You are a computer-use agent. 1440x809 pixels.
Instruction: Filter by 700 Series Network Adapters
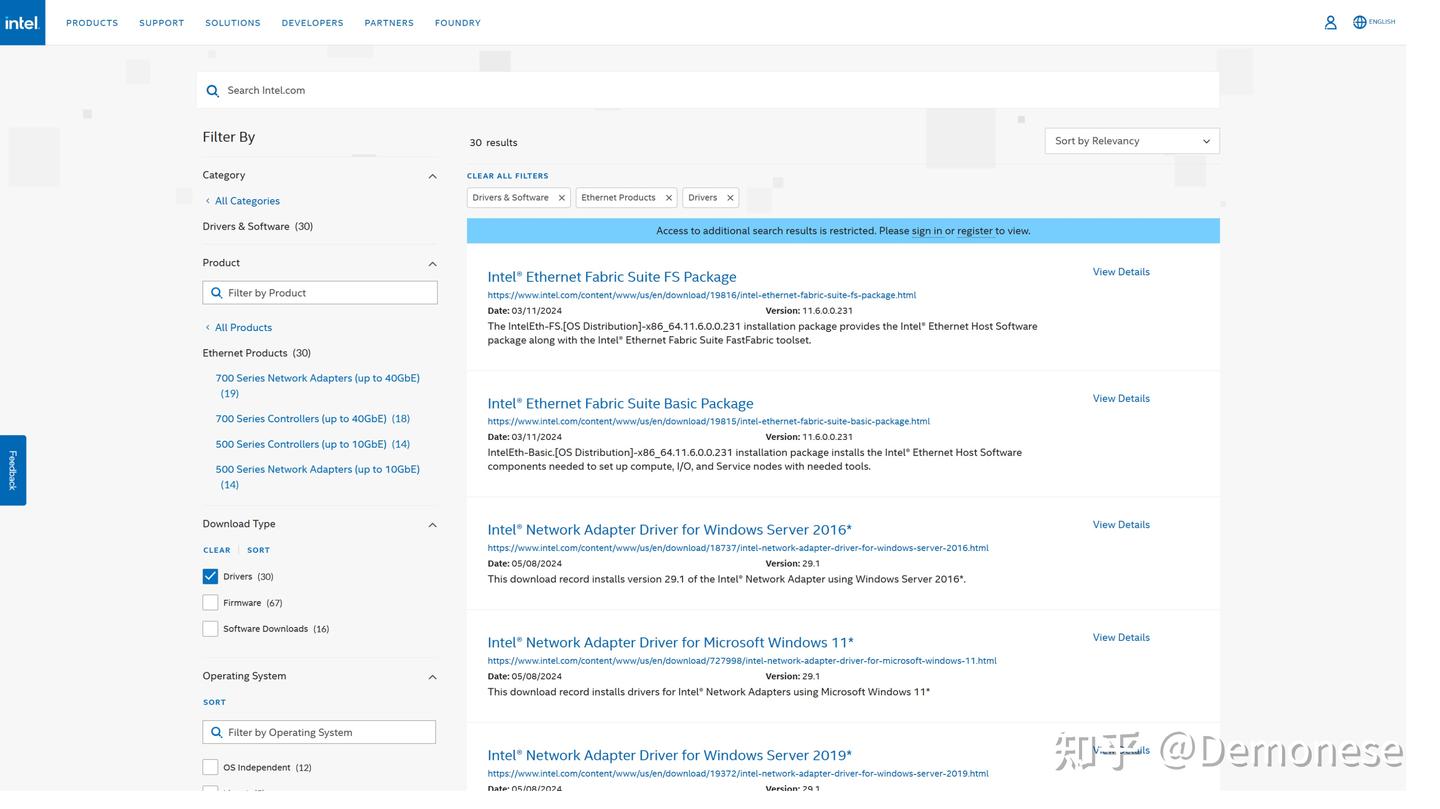click(318, 386)
